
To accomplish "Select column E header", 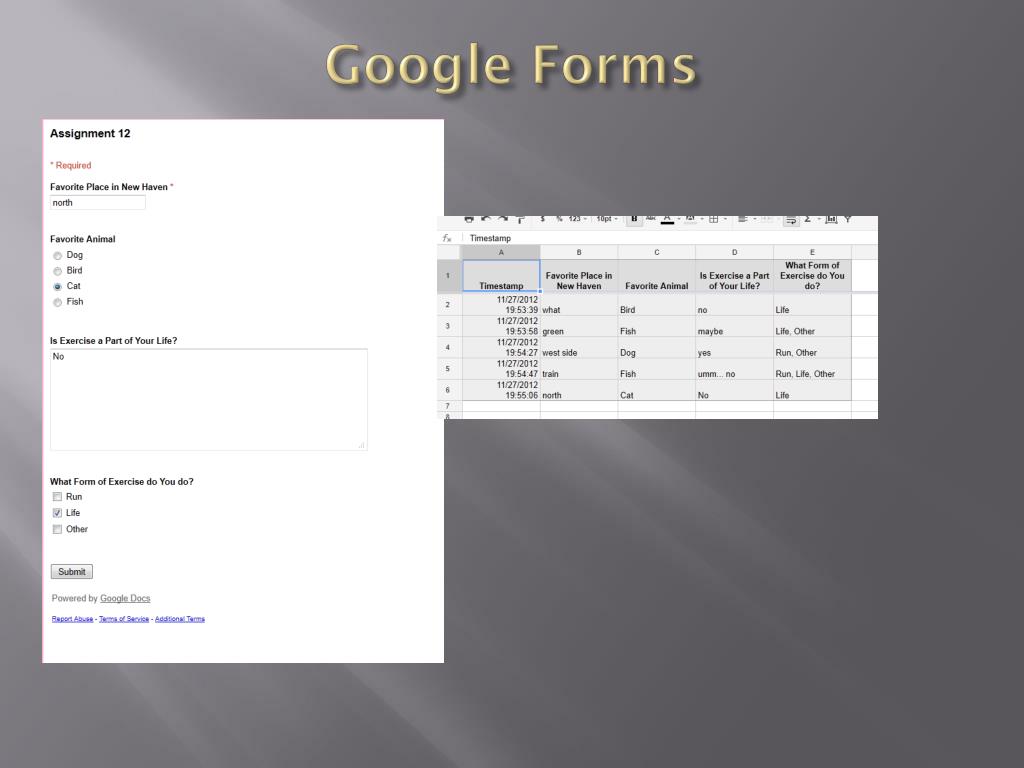I will point(812,252).
